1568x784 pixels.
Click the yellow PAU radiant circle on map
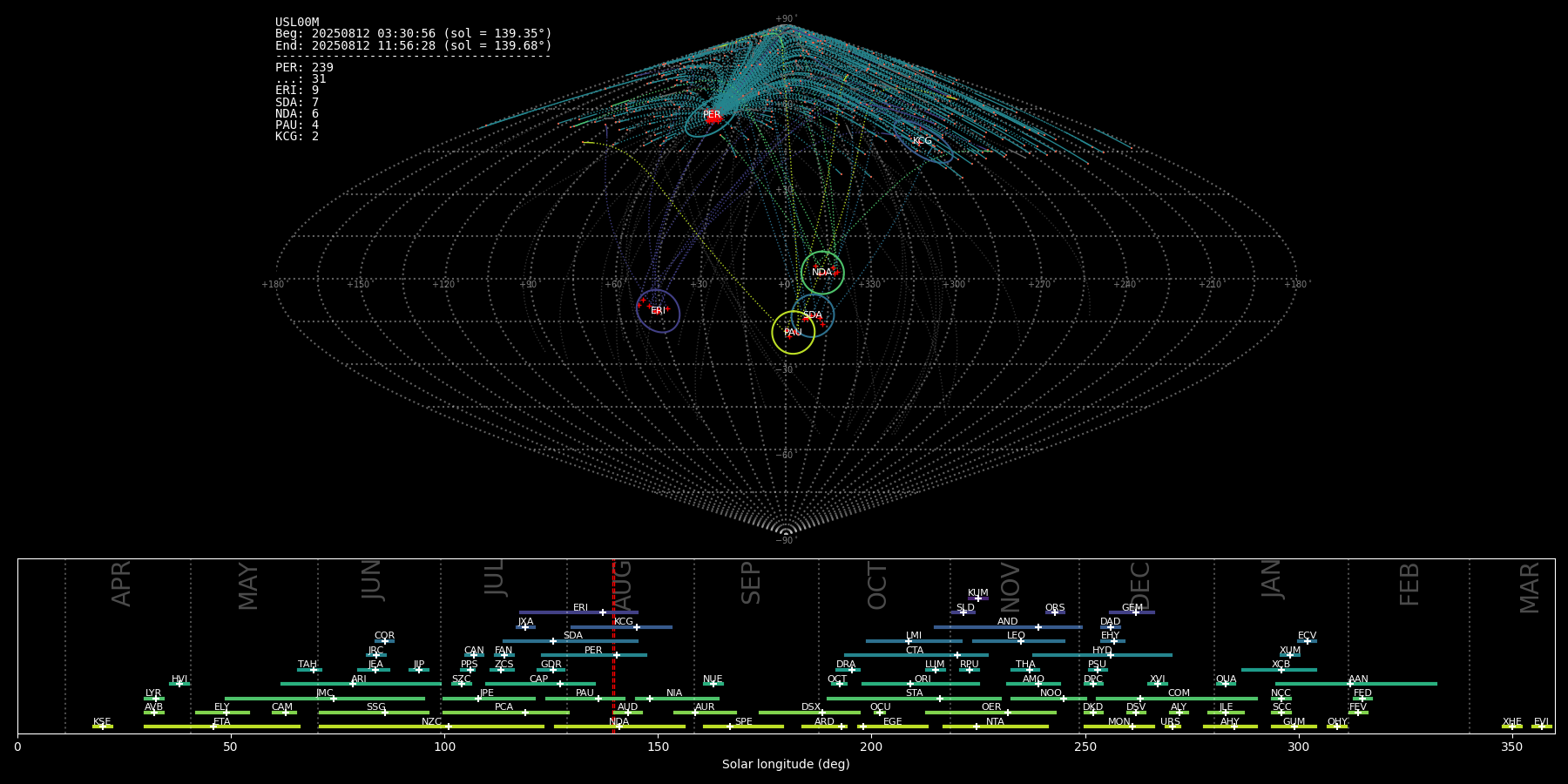(793, 332)
